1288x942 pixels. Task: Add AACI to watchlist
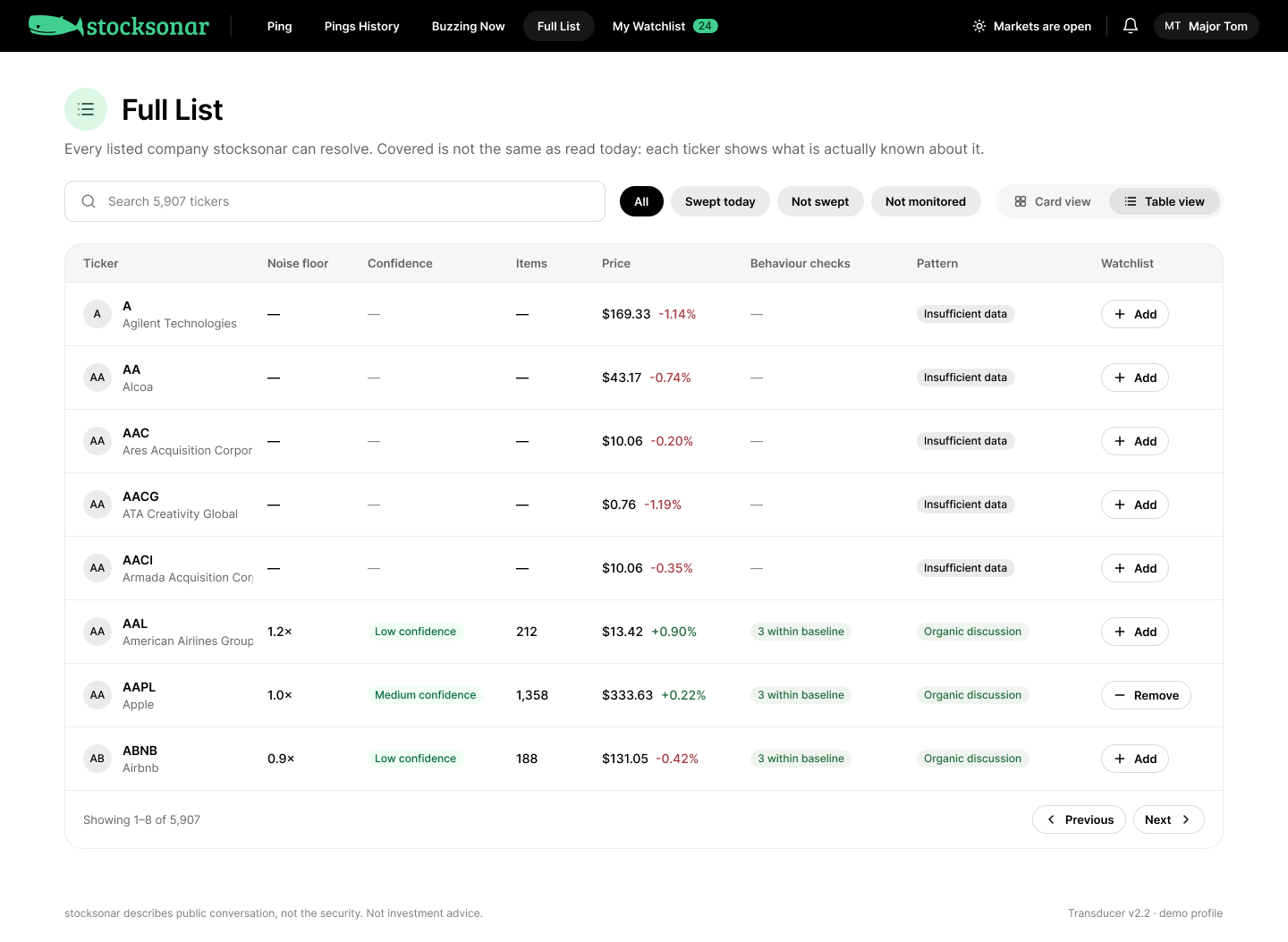click(x=1135, y=568)
